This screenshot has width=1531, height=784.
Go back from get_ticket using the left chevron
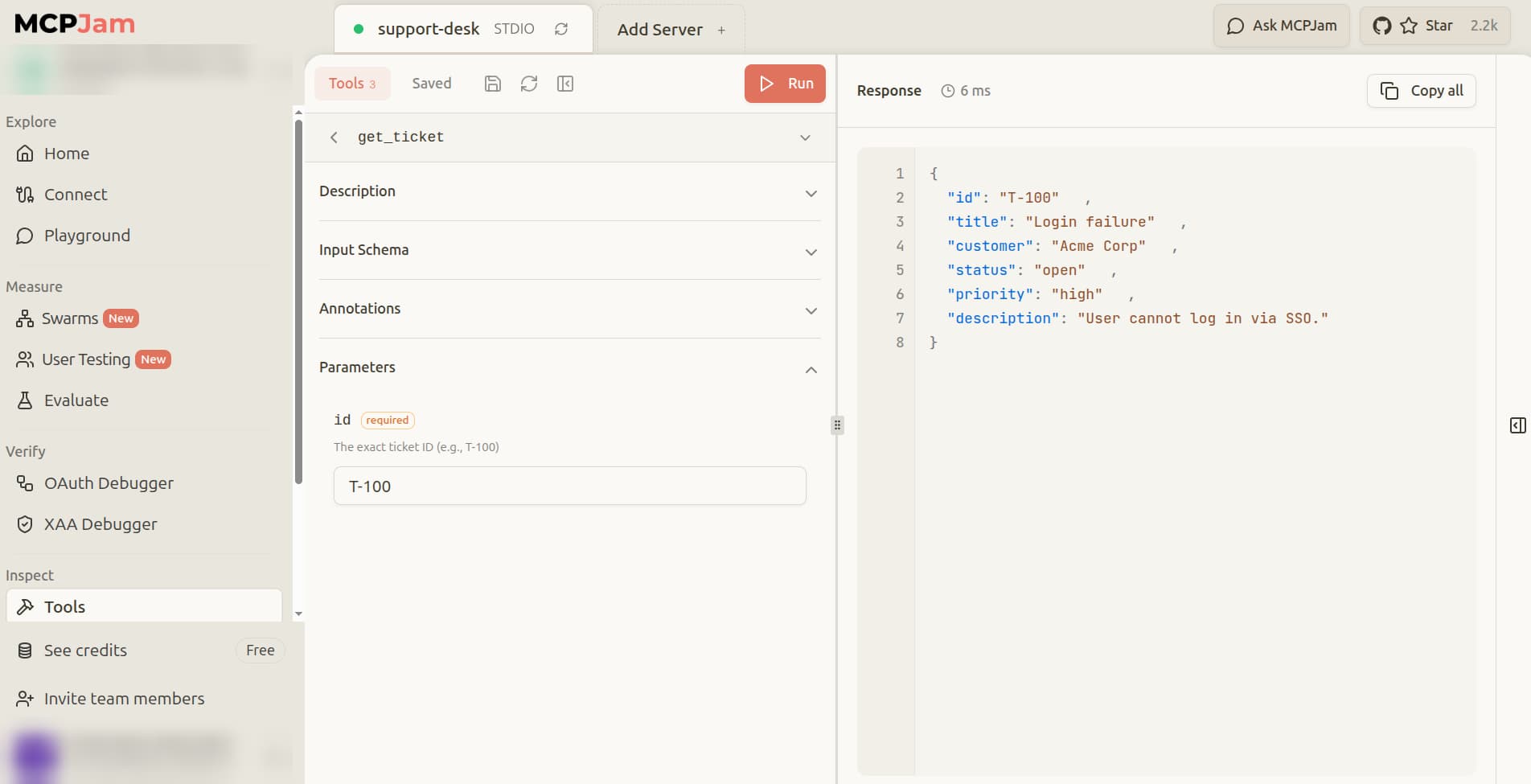tap(334, 138)
